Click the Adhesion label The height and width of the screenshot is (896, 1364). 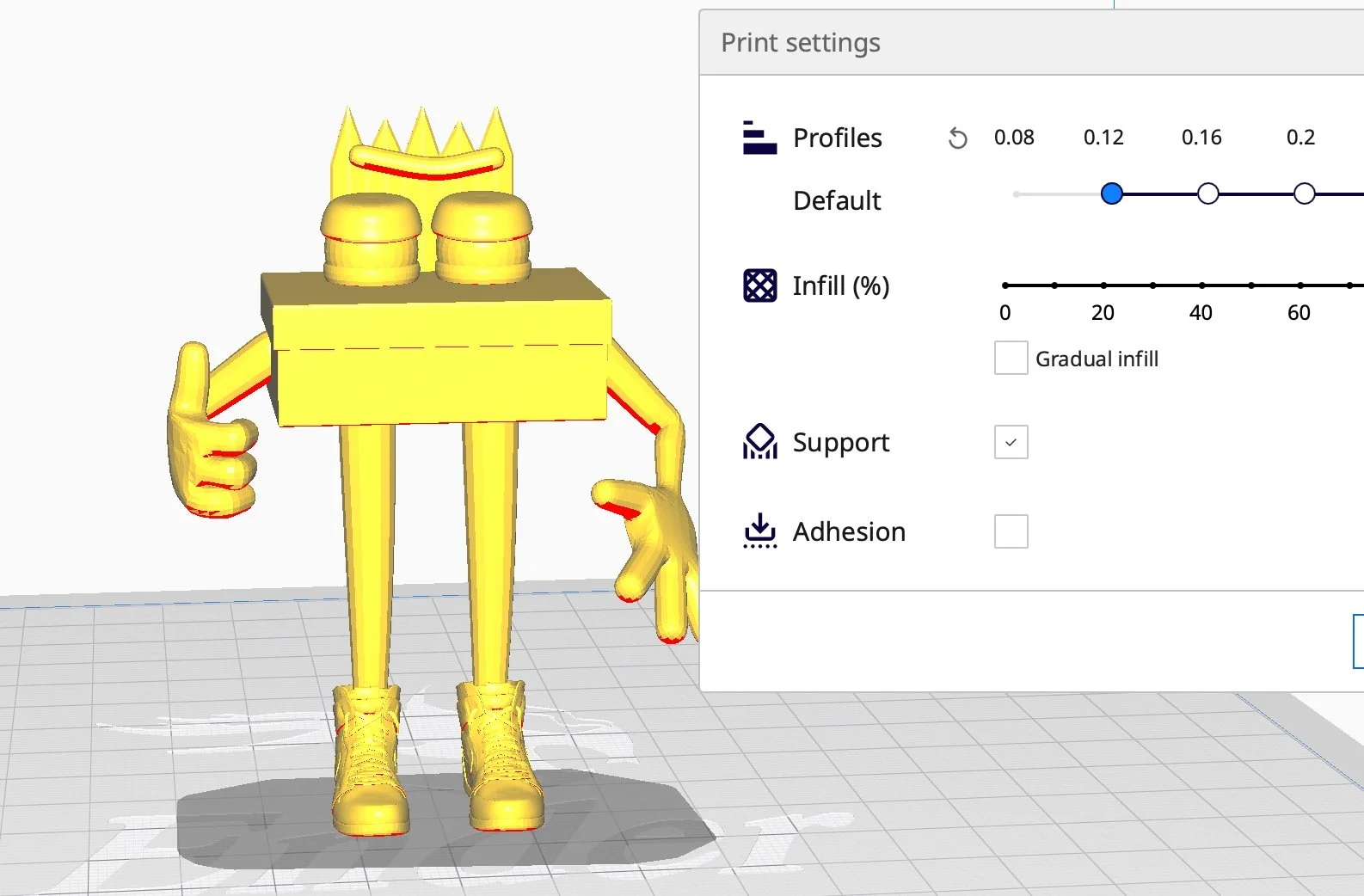(849, 531)
